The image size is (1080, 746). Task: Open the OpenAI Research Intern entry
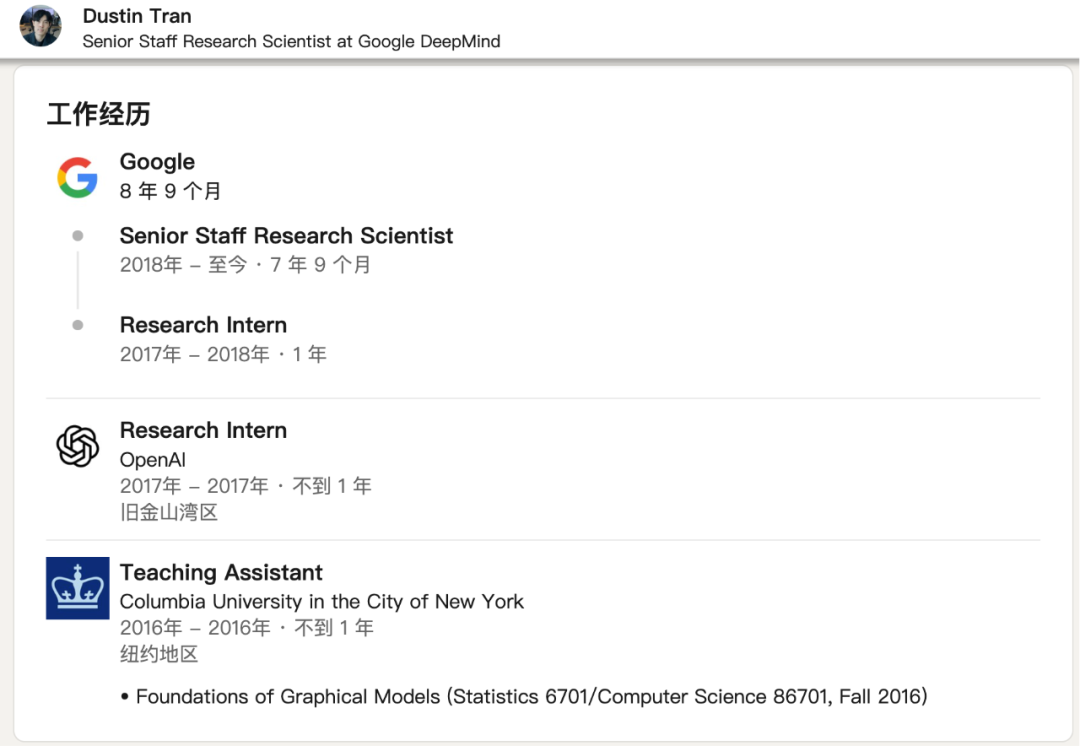click(203, 430)
